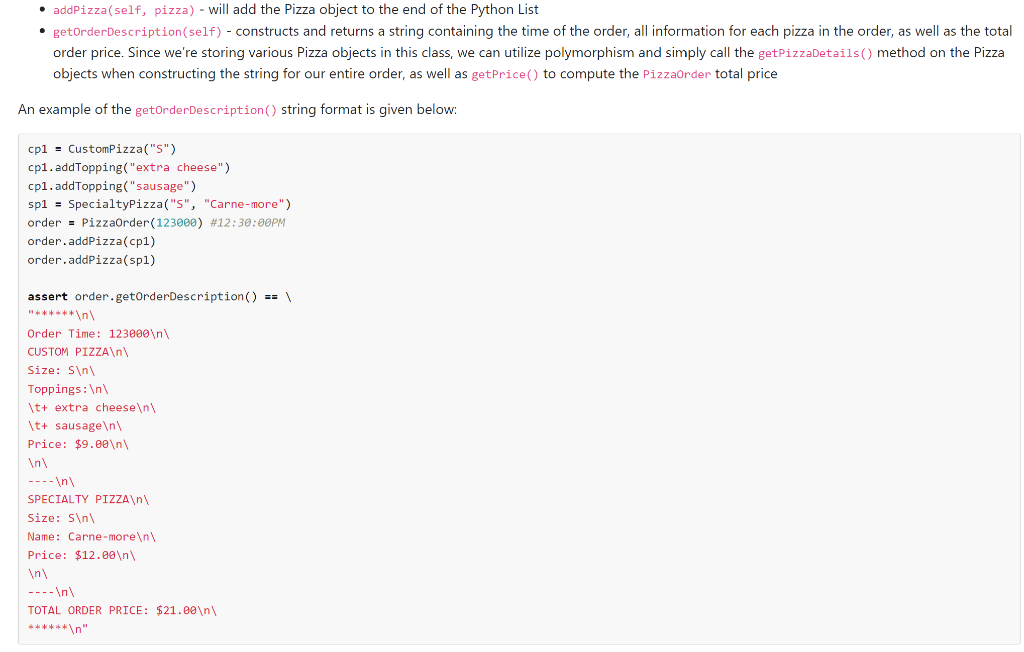
Task: Click the \t+ extra cheese line
Action: (91, 407)
